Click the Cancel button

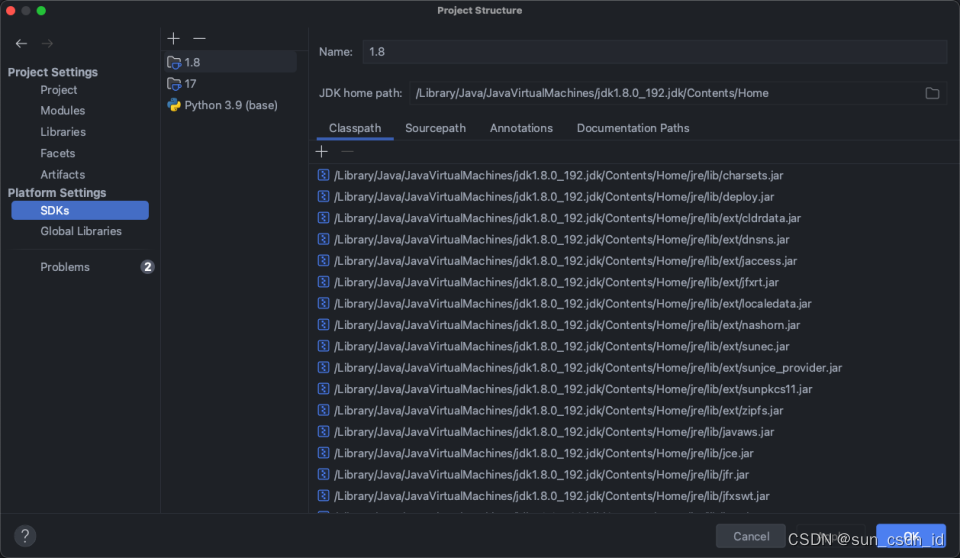(x=751, y=536)
